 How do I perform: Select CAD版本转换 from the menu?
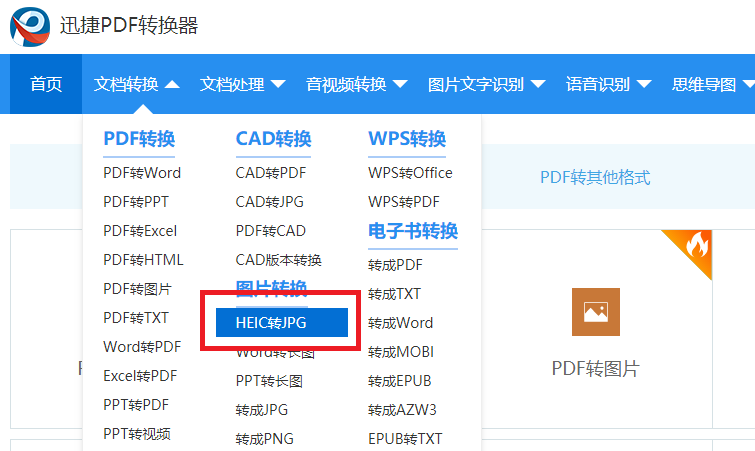pyautogui.click(x=278, y=260)
